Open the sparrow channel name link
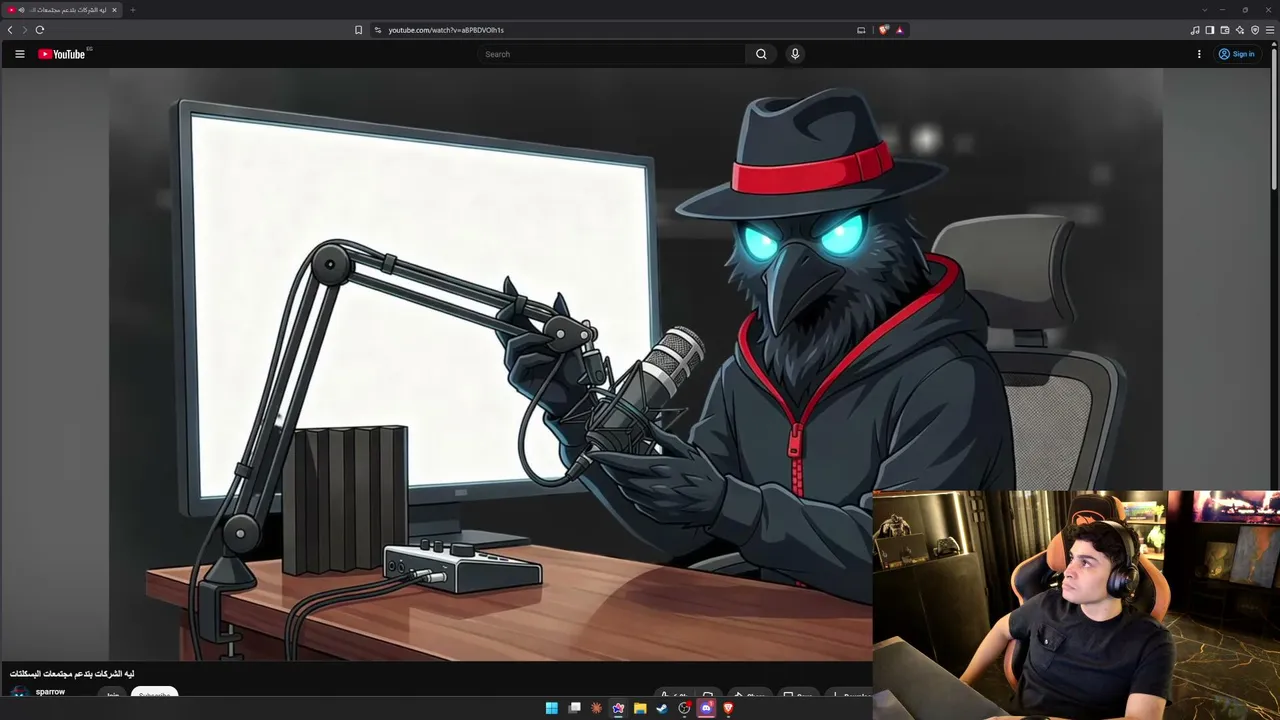The image size is (1280, 720). (x=50, y=692)
